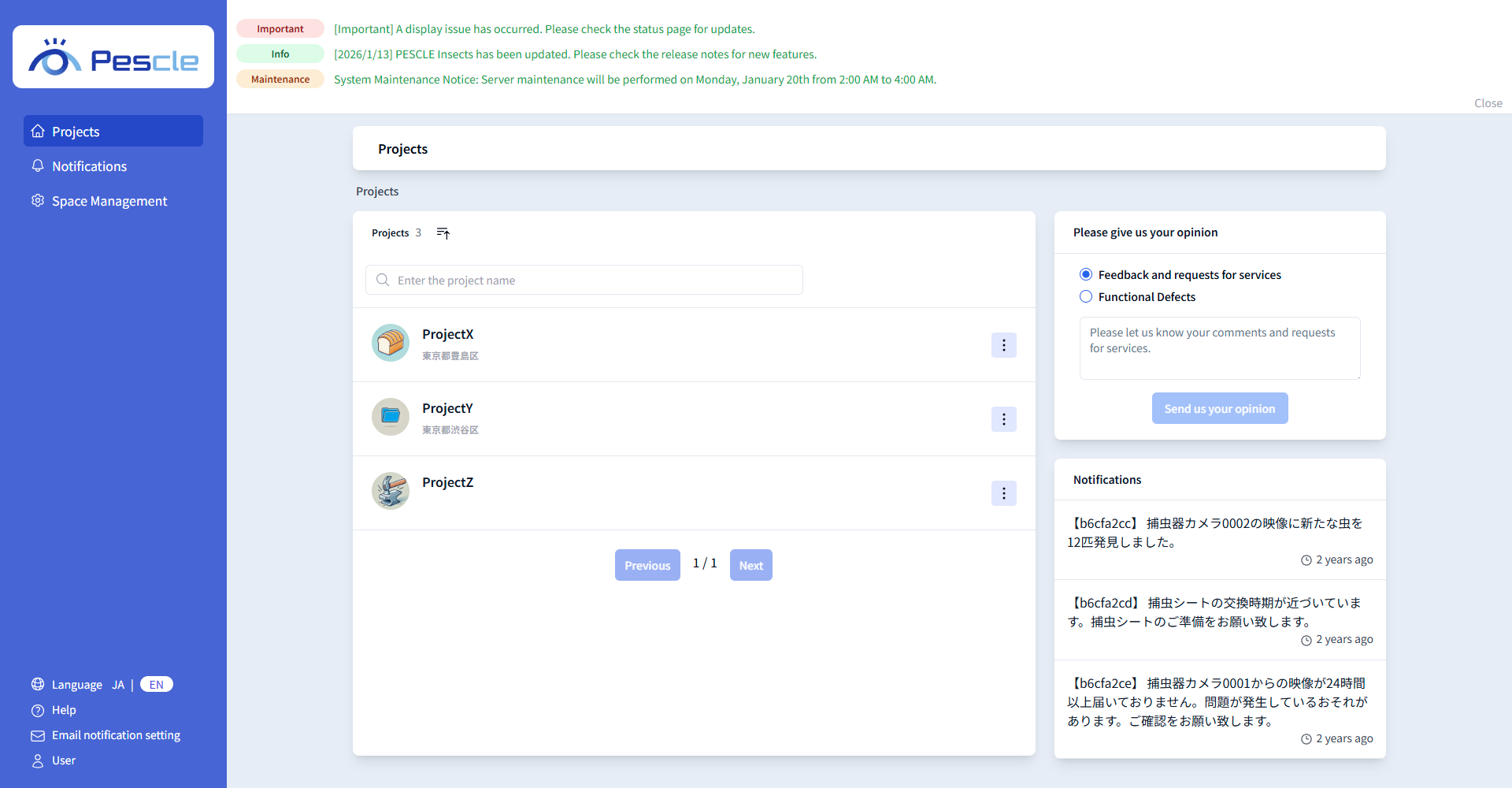This screenshot has width=1512, height=788.
Task: Open ProjectZ hammer thumbnail icon
Action: click(x=391, y=491)
